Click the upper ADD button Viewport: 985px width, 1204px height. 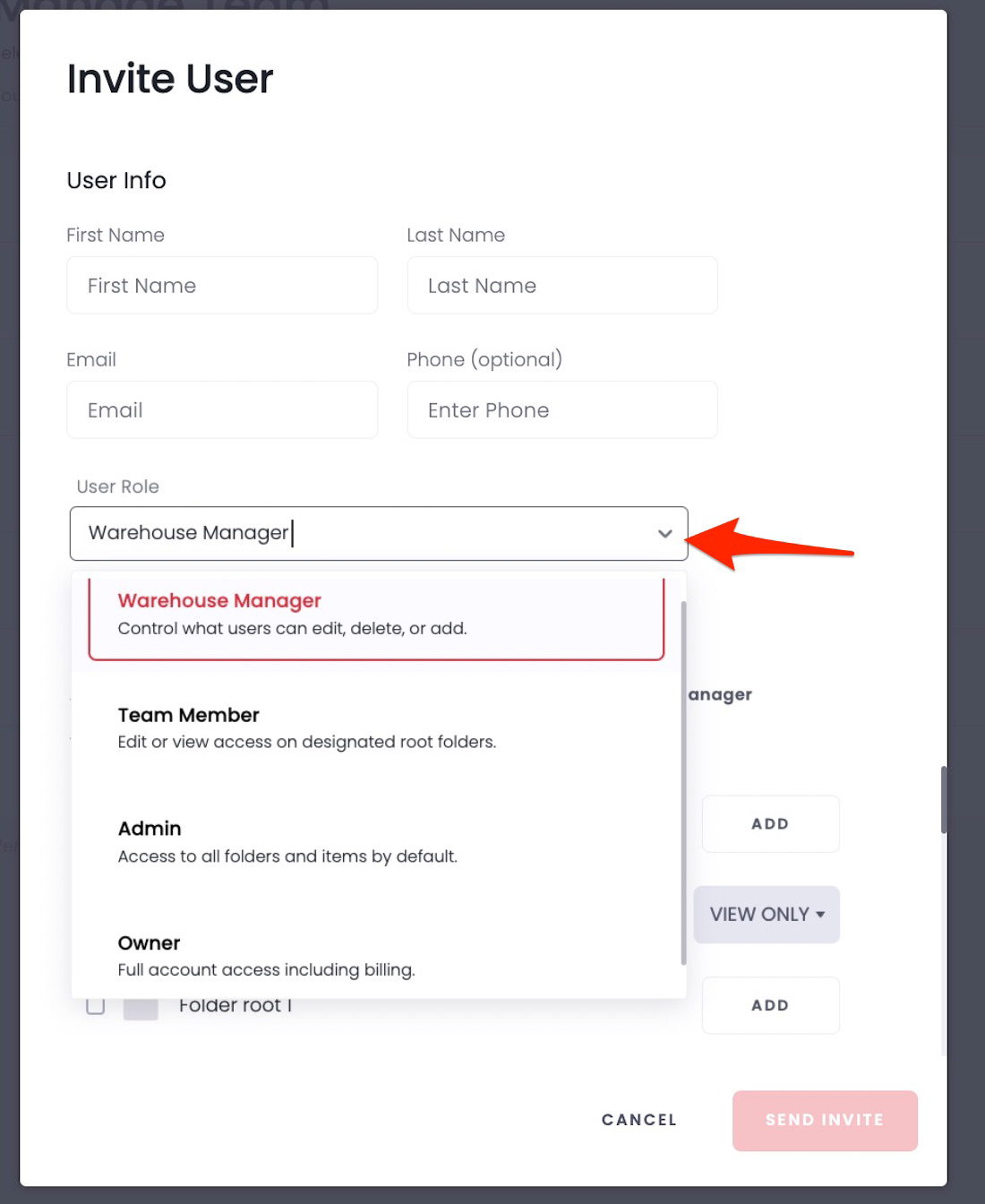click(x=770, y=823)
